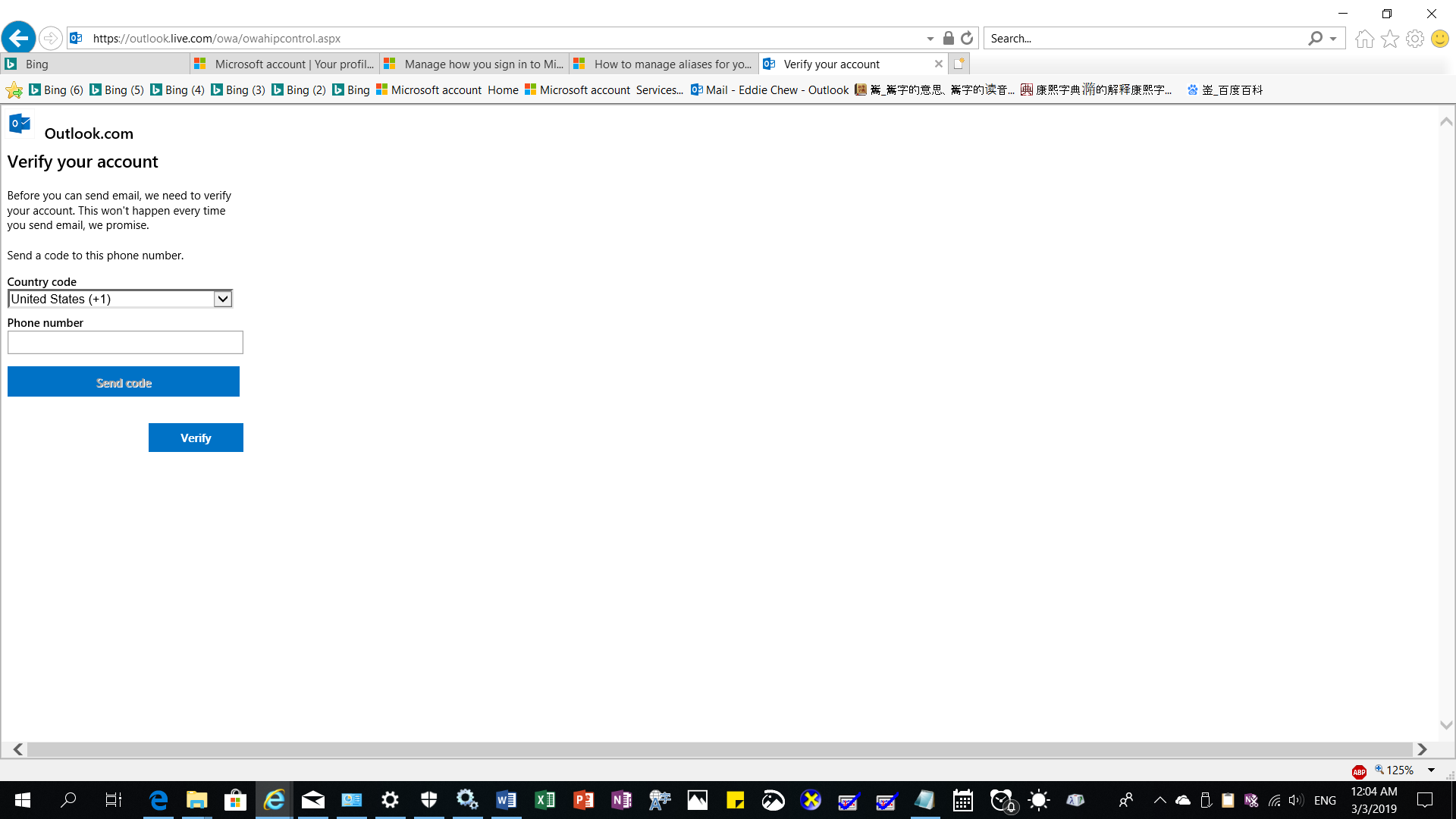Click the smiley feedback icon
This screenshot has height=819, width=1456.
coord(1439,39)
